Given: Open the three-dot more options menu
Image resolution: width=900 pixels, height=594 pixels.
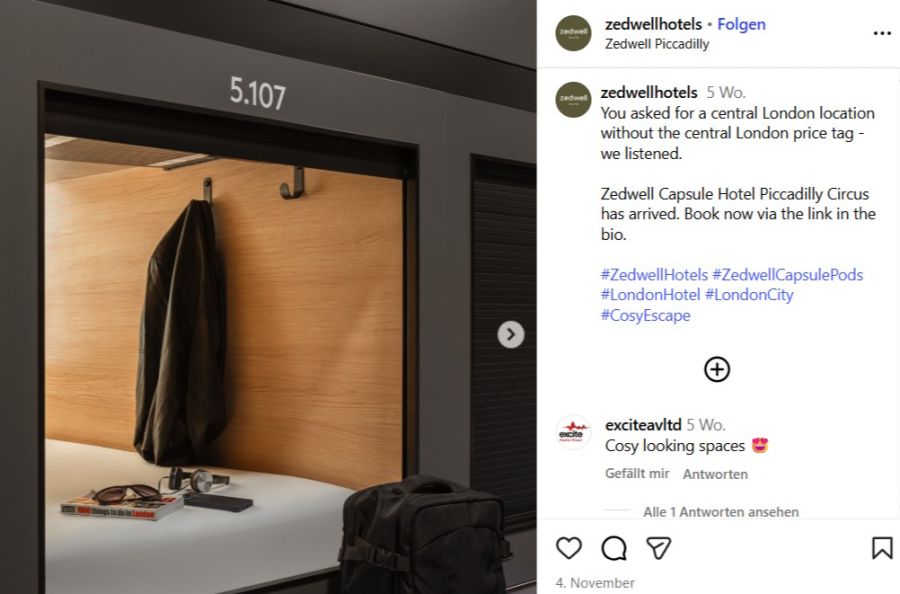Looking at the screenshot, I should click(x=882, y=33).
